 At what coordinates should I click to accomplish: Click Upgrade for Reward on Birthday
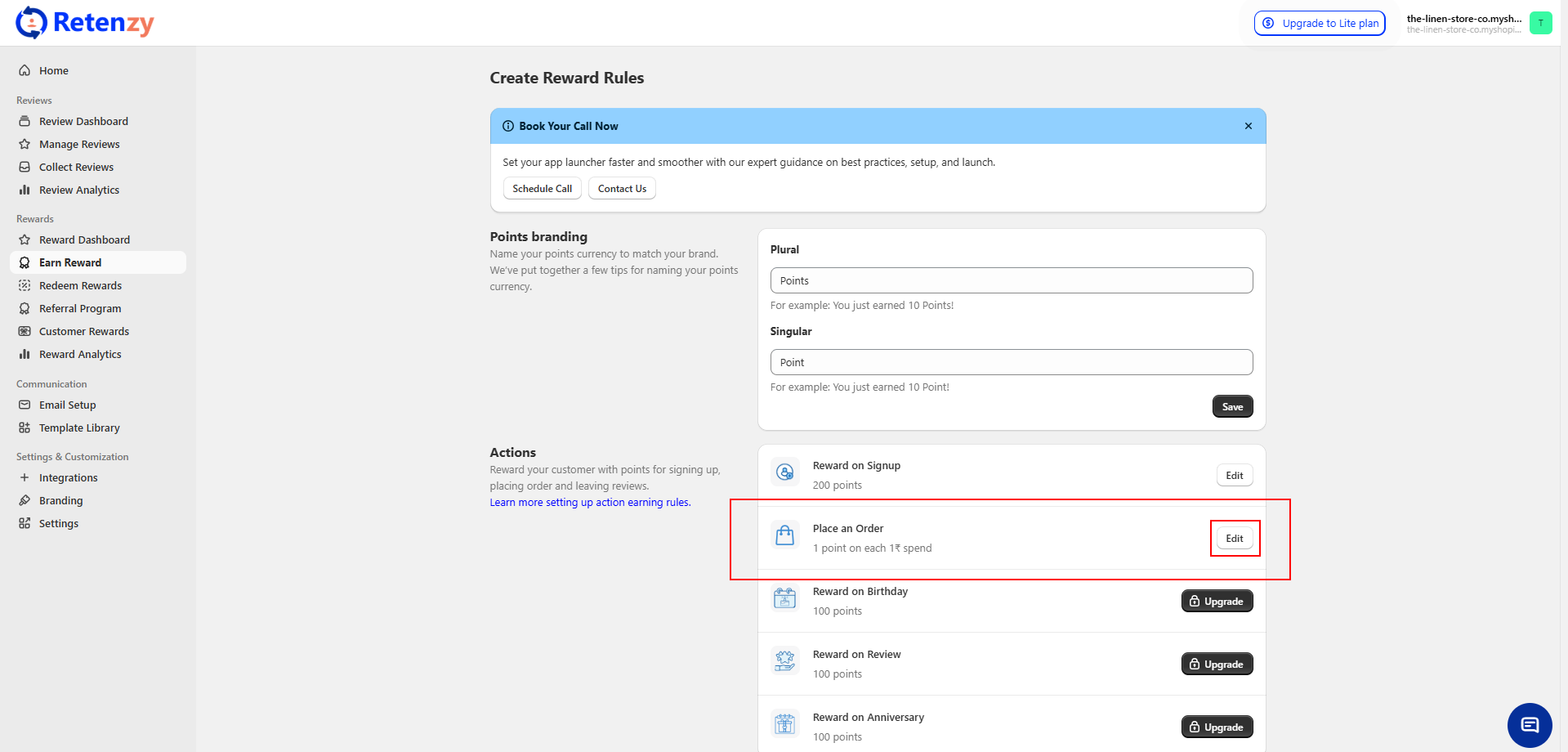point(1216,602)
